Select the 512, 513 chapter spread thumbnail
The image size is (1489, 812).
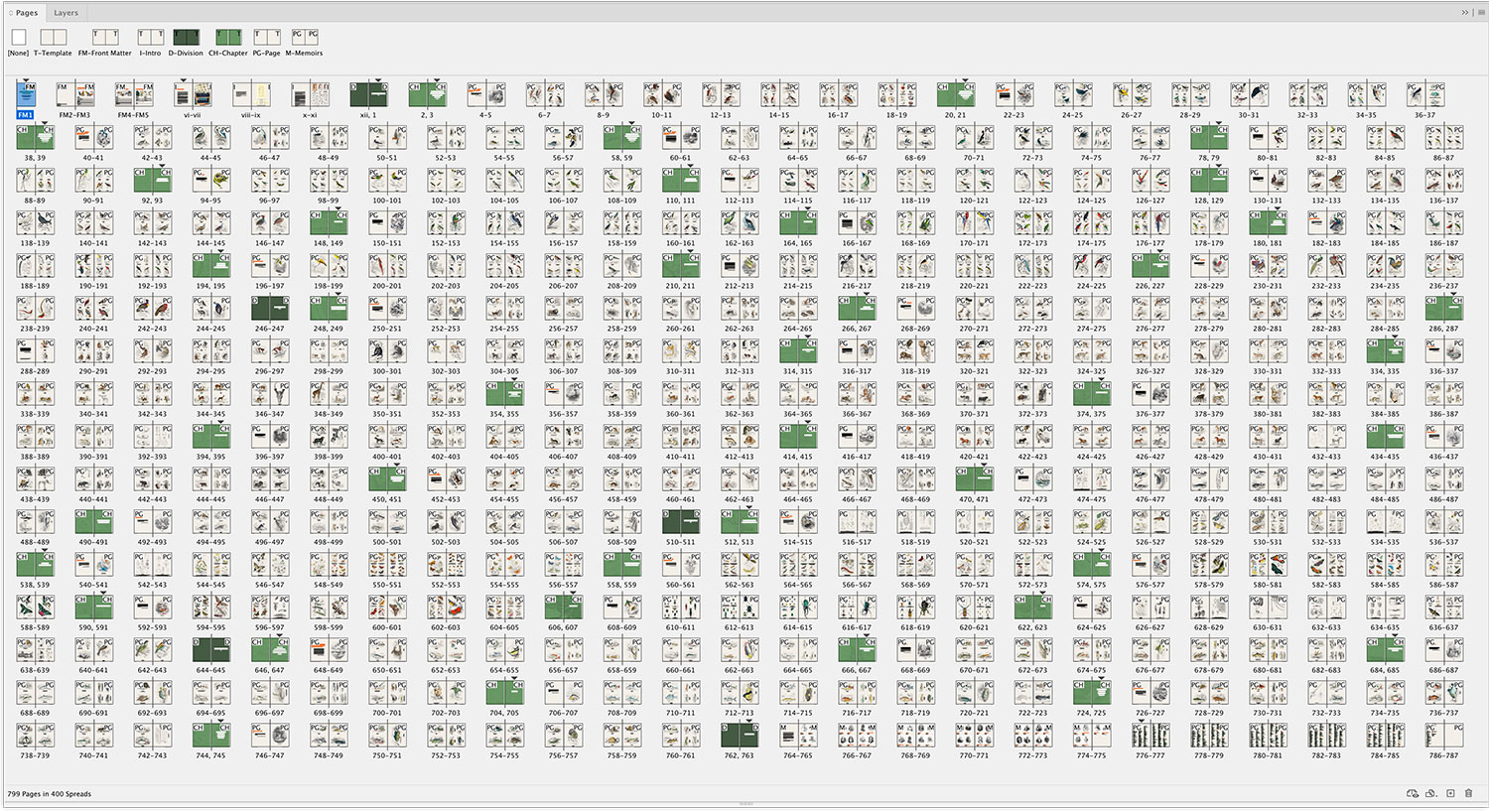[x=739, y=522]
